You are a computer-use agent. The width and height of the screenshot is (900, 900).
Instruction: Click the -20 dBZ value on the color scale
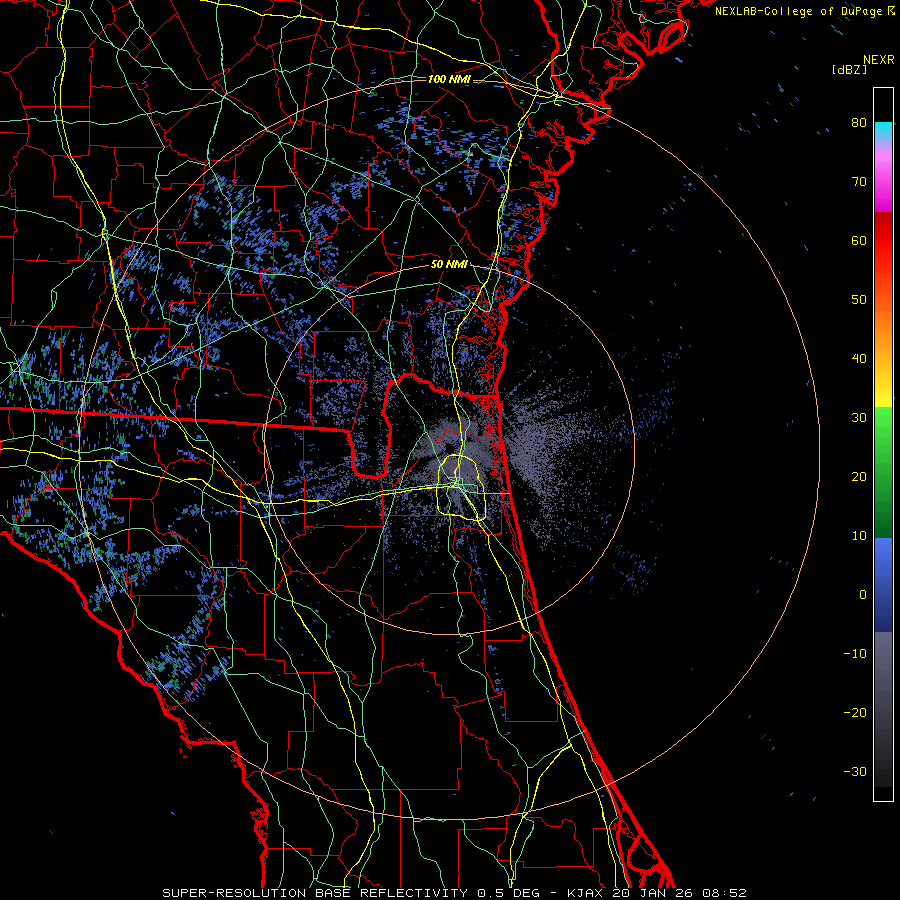(855, 713)
